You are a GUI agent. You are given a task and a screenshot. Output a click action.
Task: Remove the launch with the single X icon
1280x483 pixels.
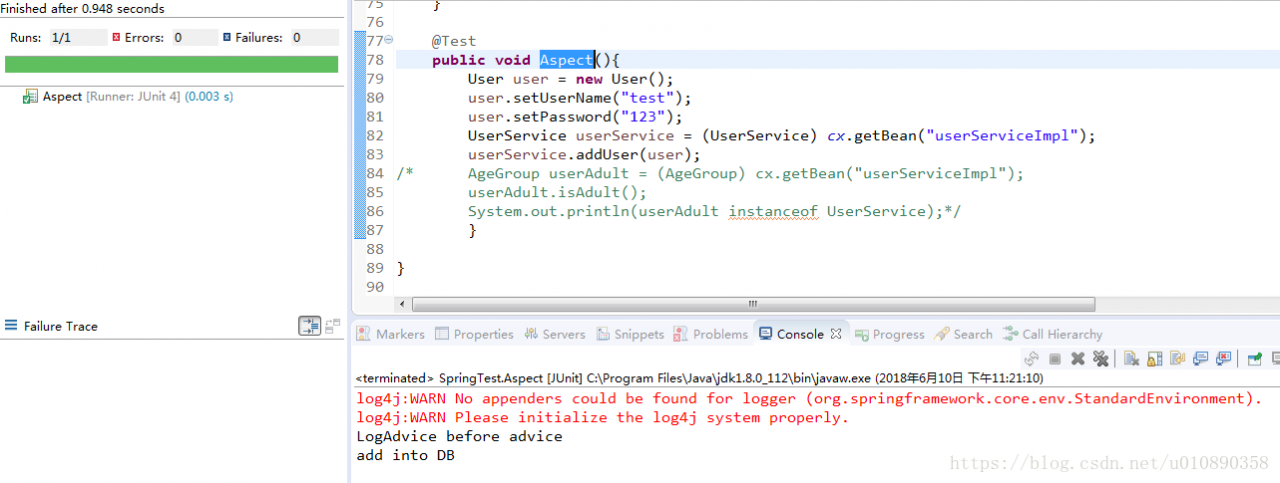pyautogui.click(x=1078, y=358)
